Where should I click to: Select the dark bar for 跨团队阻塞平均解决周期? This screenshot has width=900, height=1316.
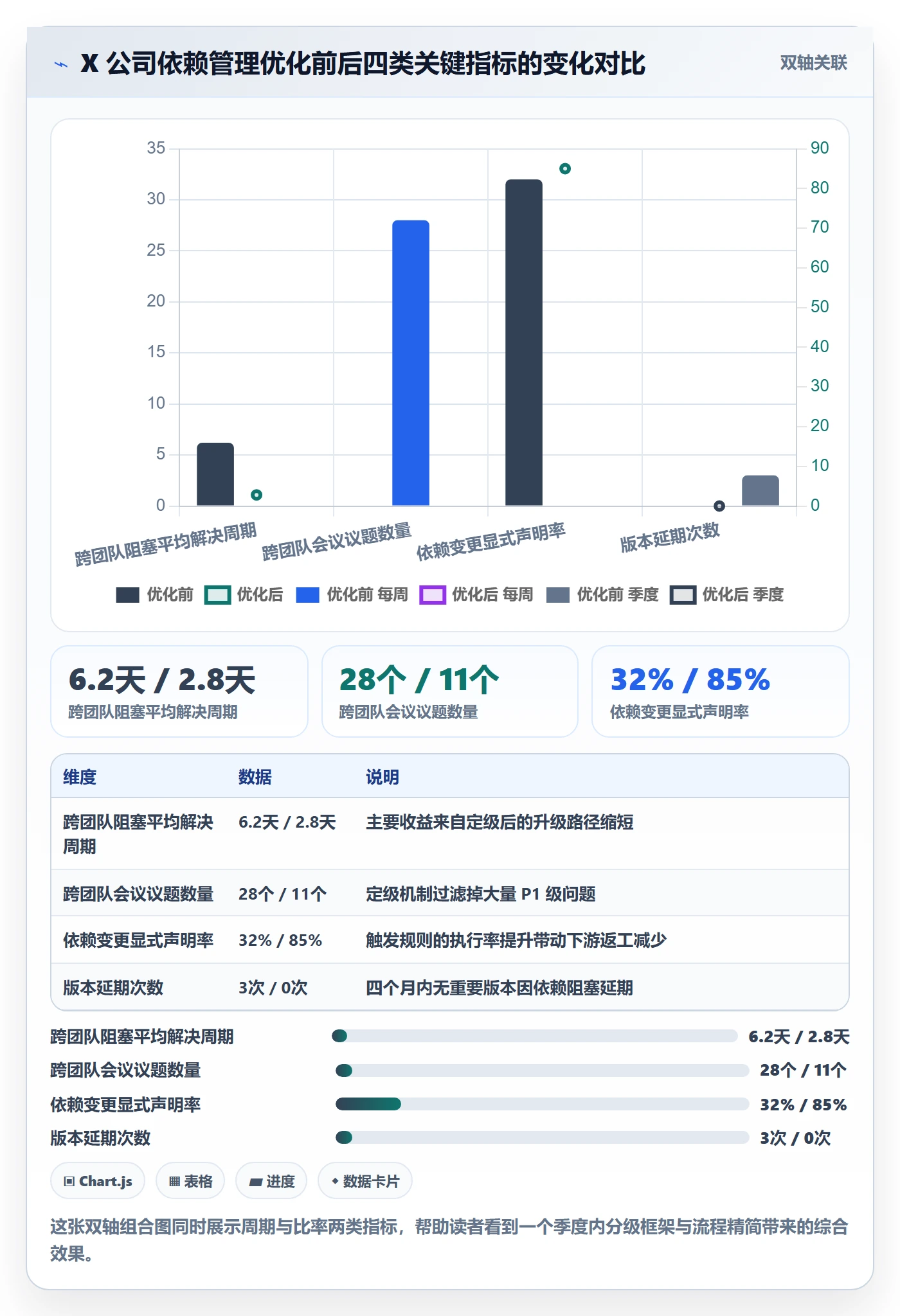point(215,474)
